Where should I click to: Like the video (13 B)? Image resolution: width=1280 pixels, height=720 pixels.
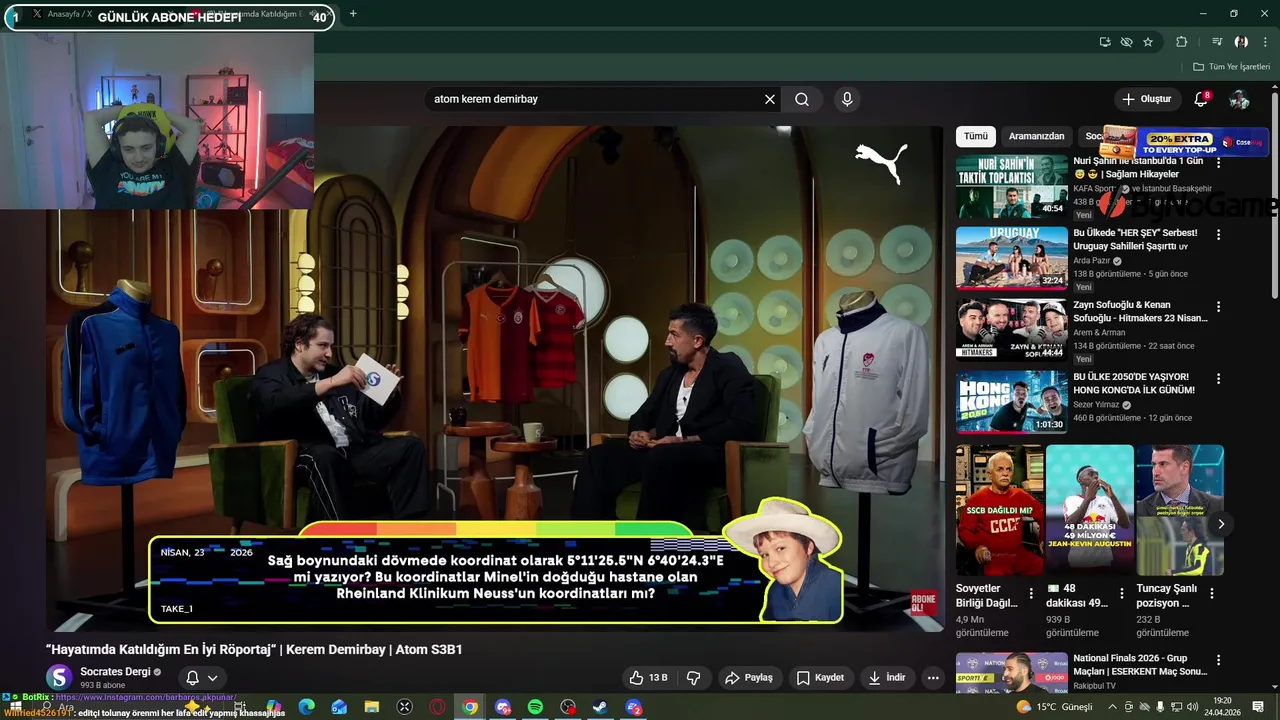pyautogui.click(x=648, y=678)
